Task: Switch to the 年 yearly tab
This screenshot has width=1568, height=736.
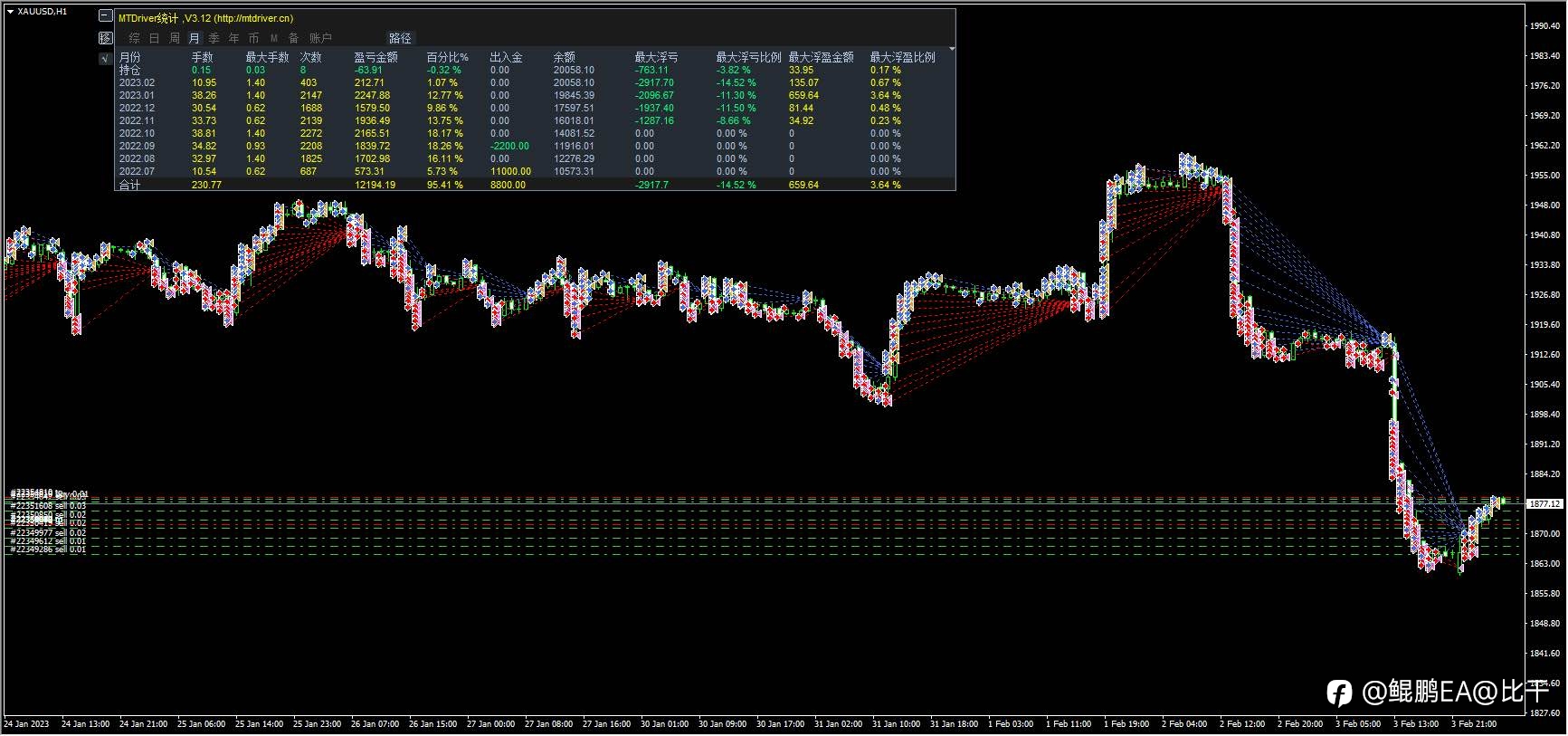Action: click(x=234, y=38)
